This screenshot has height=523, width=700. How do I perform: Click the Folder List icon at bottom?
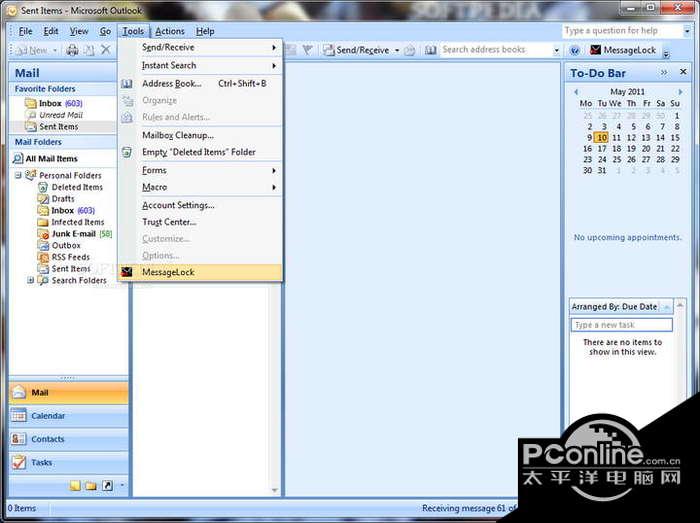[91, 486]
